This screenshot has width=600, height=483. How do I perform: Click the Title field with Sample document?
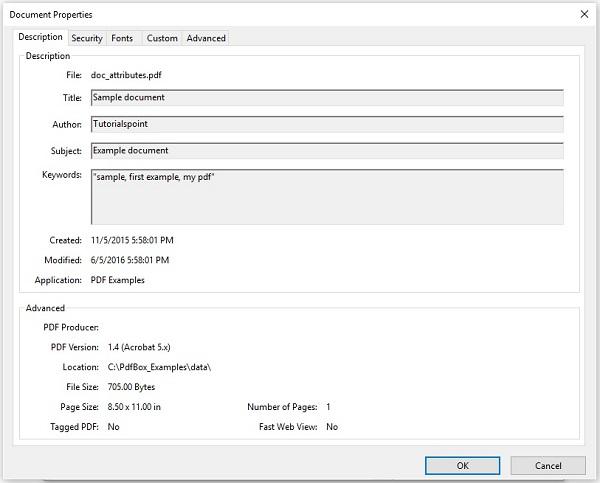[x=326, y=98]
